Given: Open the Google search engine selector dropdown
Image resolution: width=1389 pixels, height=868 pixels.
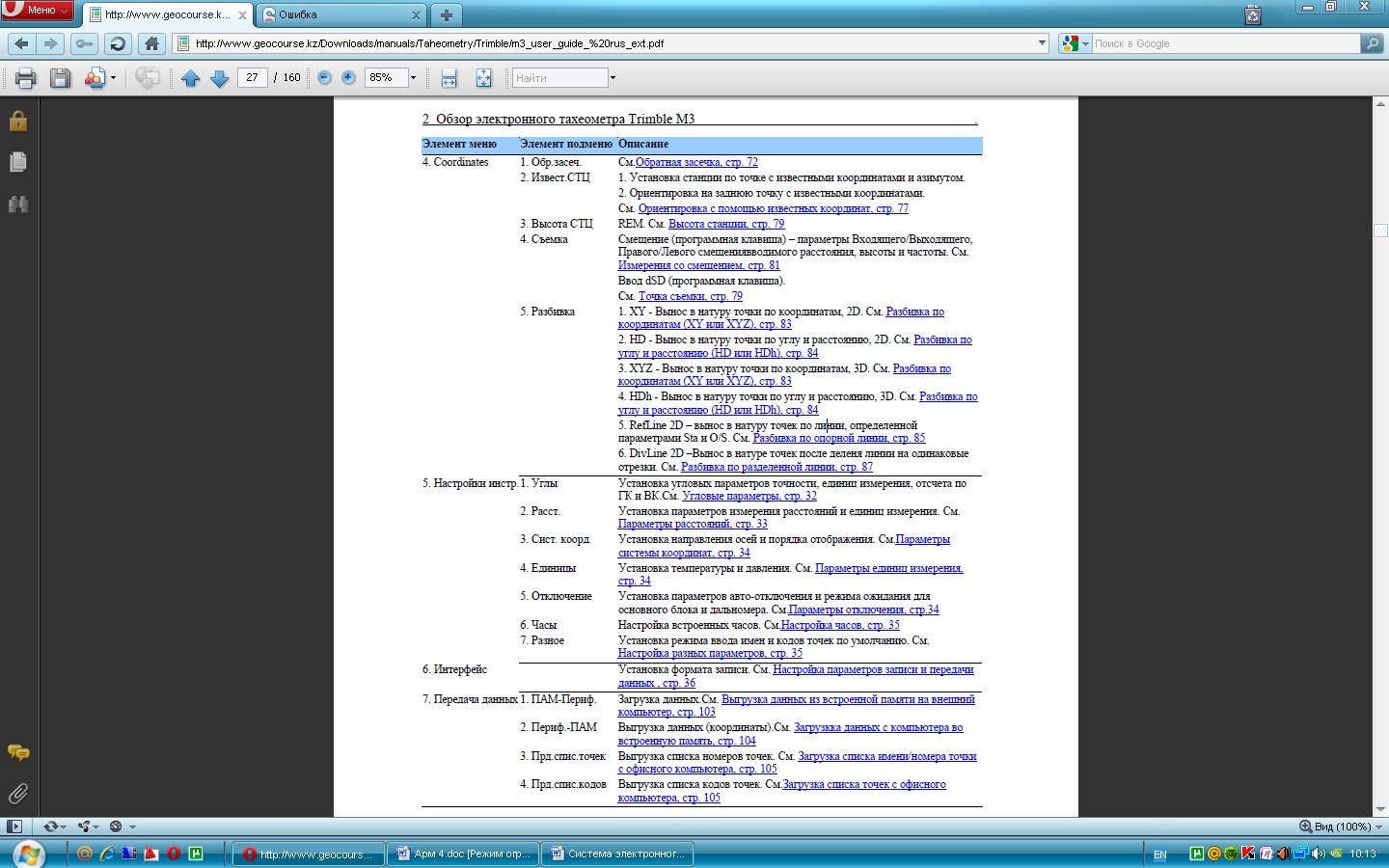Looking at the screenshot, I should [1075, 43].
